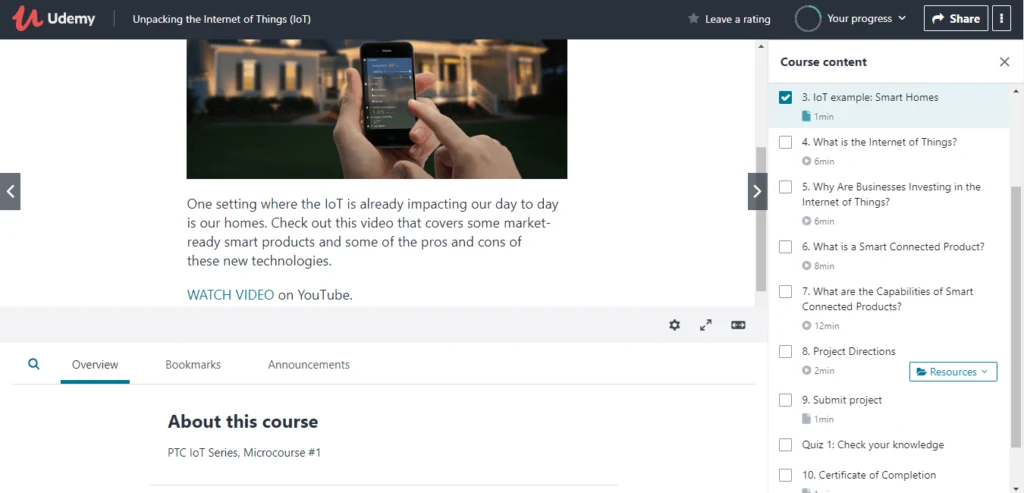Click the circular progress ring icon
The height and width of the screenshot is (493, 1024).
click(807, 19)
